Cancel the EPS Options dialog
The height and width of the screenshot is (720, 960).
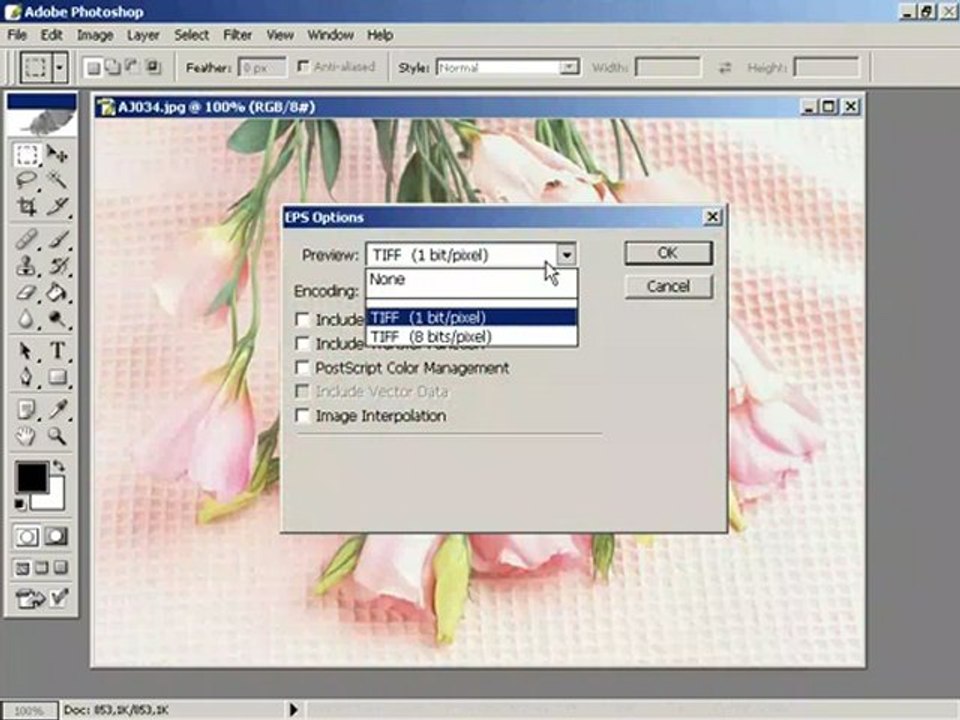point(669,287)
